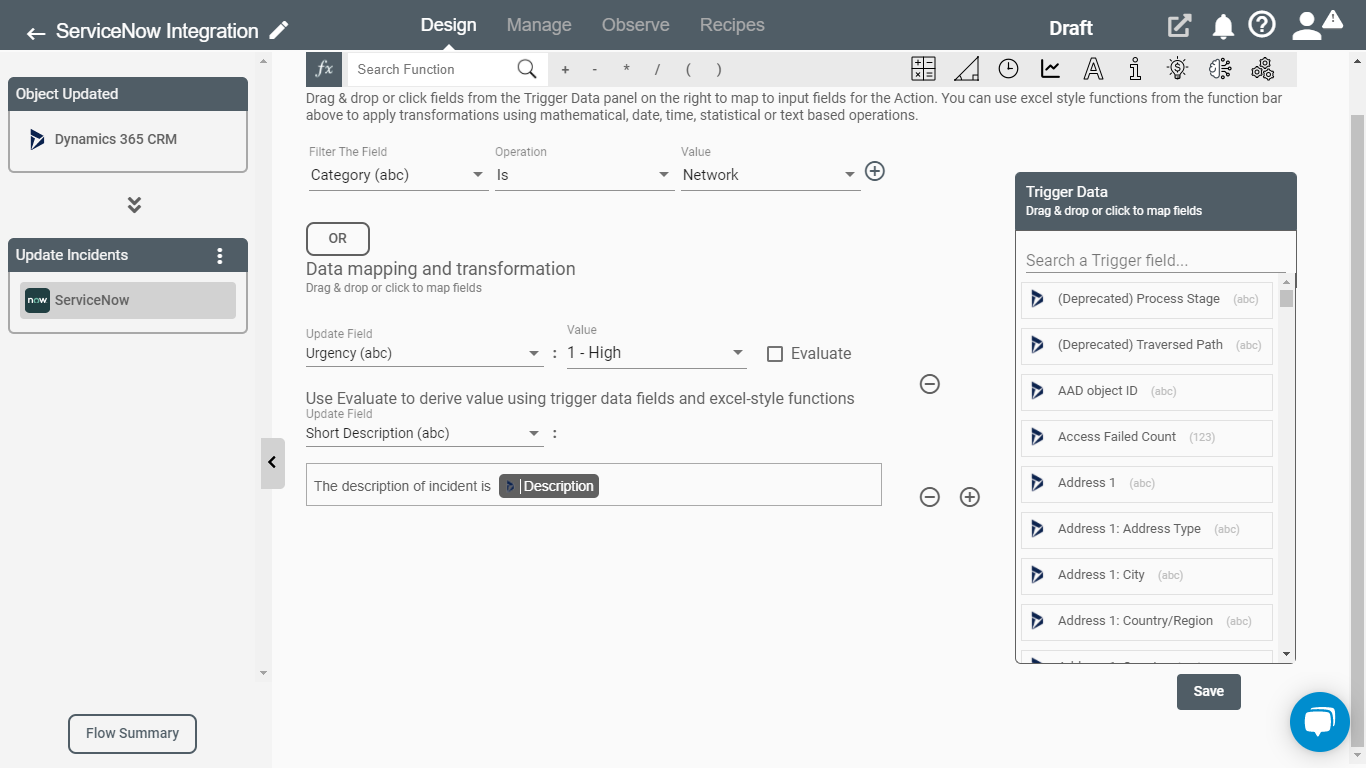Open the help question mark icon
This screenshot has width=1366, height=768.
1263,25
